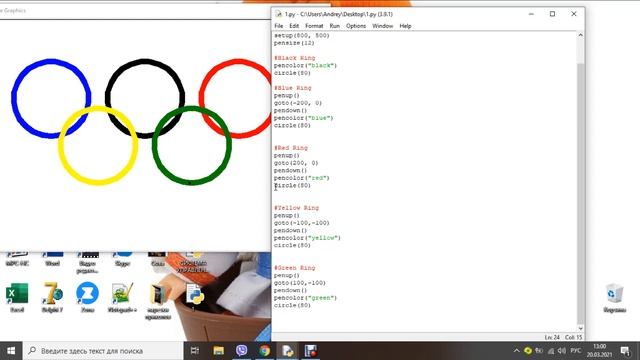The height and width of the screenshot is (360, 640).
Task: Open File Explorer from the taskbar
Action: coord(218,351)
